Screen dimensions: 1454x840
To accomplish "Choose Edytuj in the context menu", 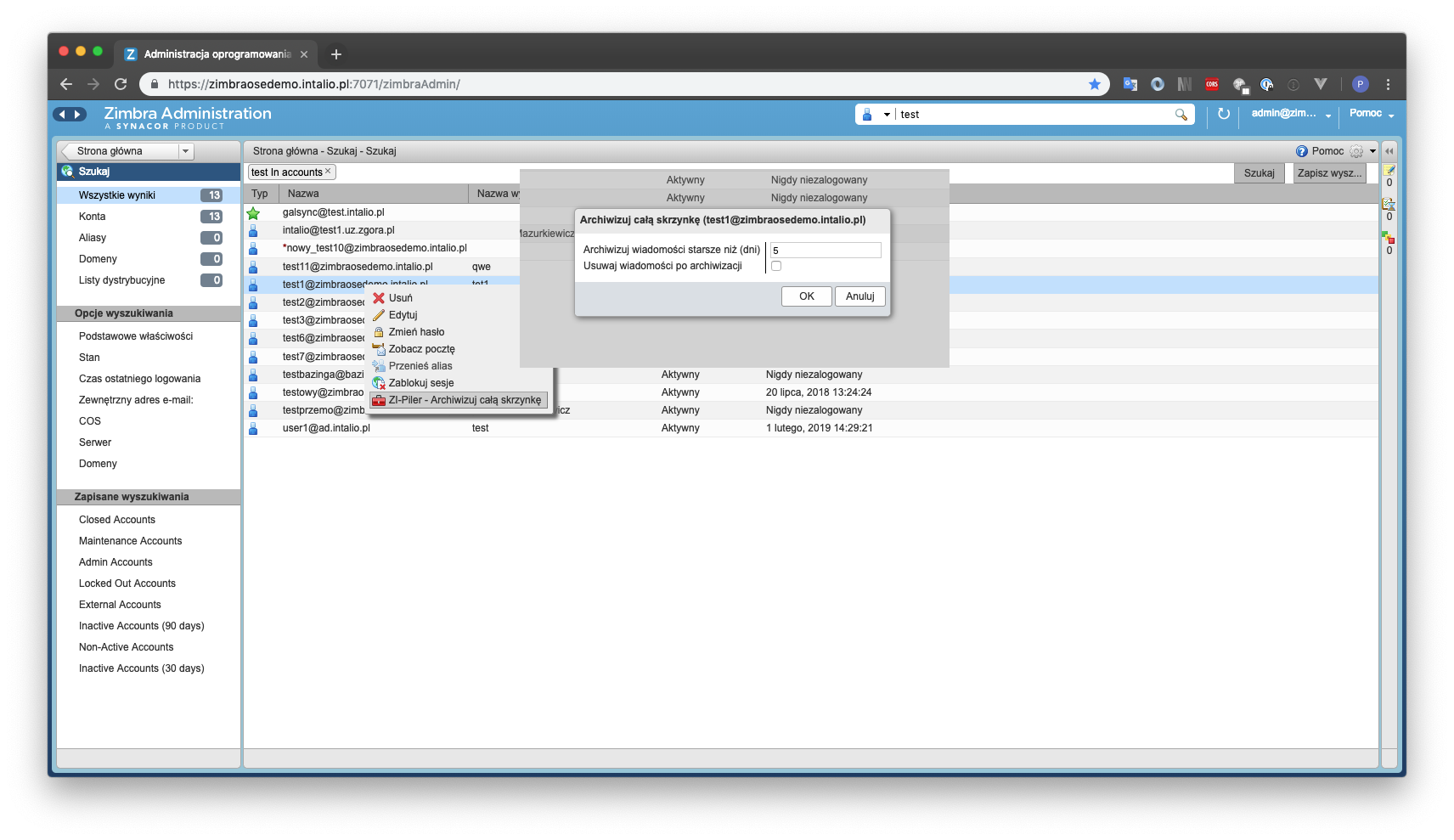I will (x=460, y=315).
